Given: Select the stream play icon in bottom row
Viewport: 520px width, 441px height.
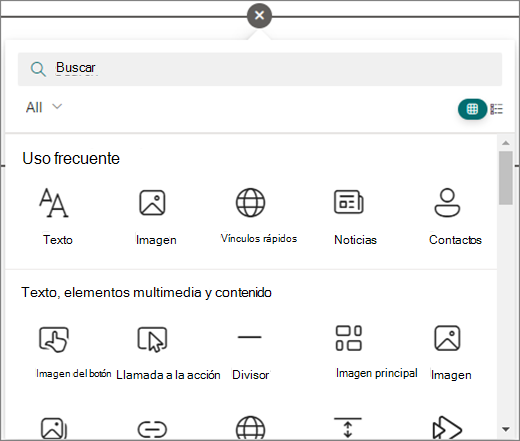Looking at the screenshot, I should pos(447,428).
